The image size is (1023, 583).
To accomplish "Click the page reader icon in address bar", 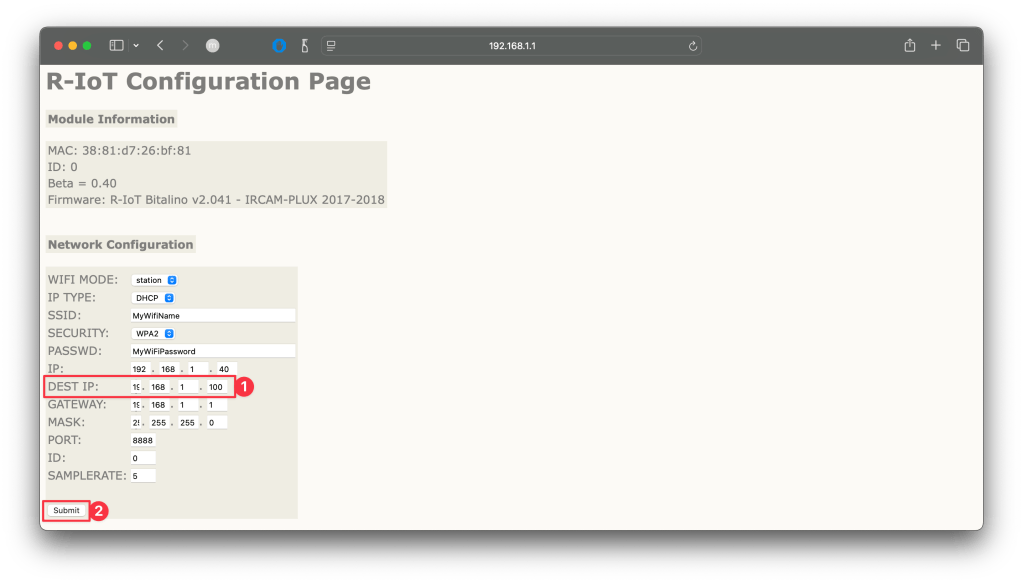I will pyautogui.click(x=331, y=46).
